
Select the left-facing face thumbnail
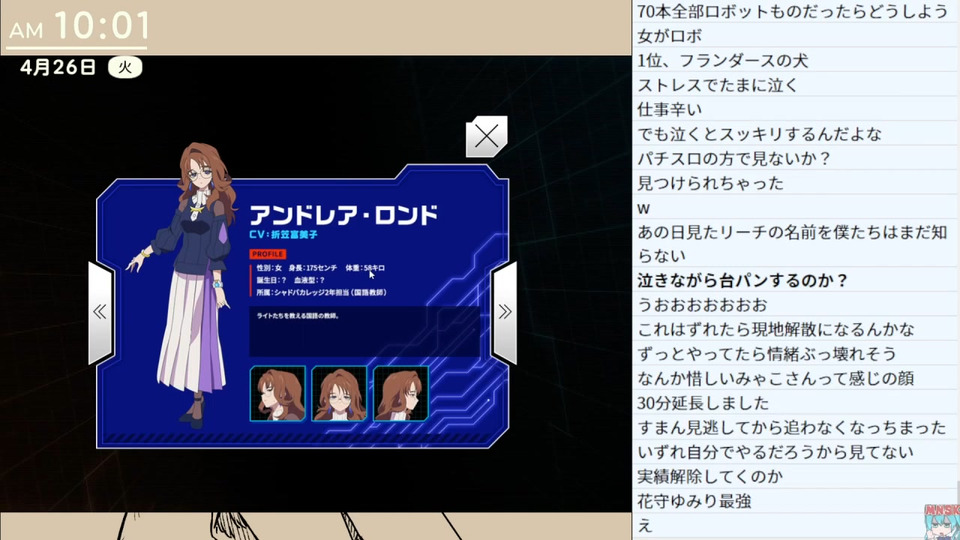tap(278, 394)
